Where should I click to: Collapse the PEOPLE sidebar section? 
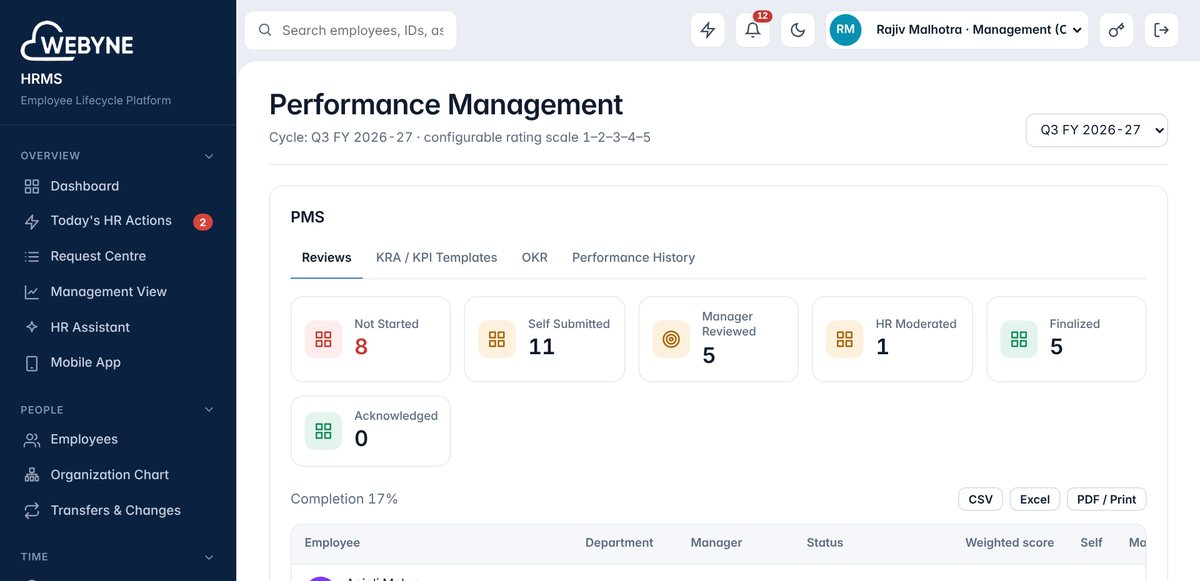point(209,410)
